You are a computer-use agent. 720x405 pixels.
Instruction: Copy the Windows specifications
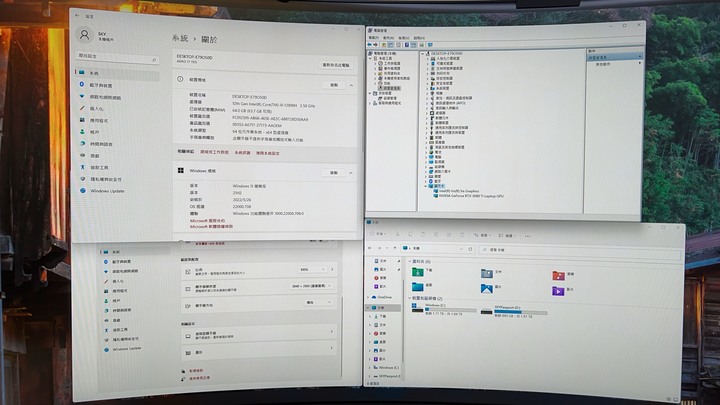[334, 173]
